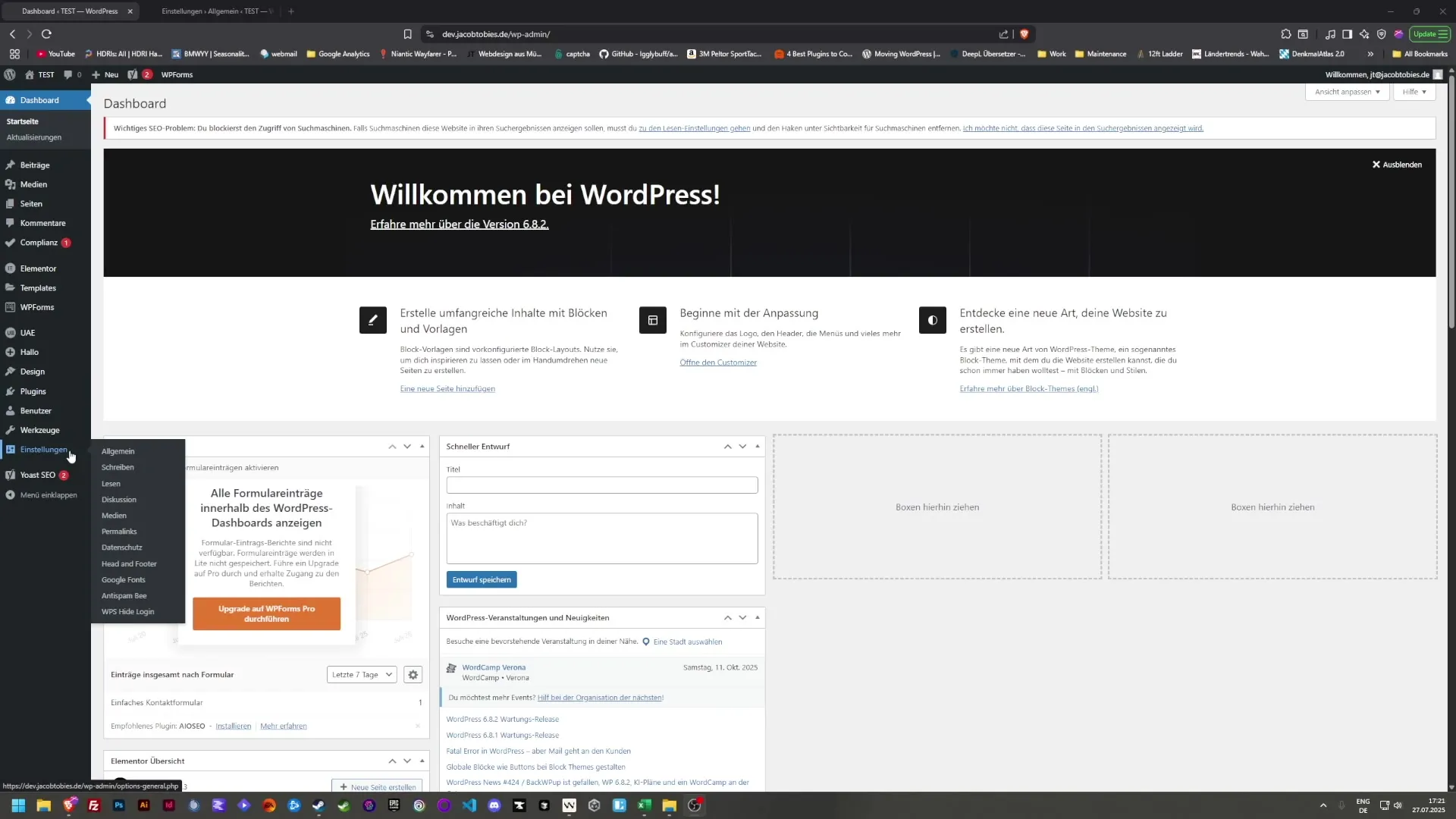This screenshot has width=1456, height=819.
Task: Open Steam from the taskbar
Action: click(x=318, y=805)
